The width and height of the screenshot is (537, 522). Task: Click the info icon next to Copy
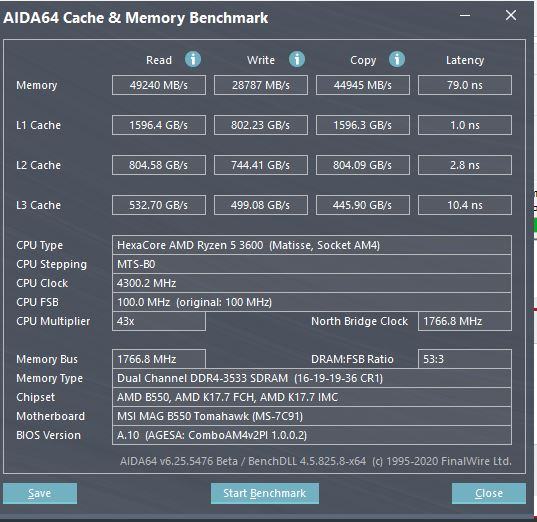coord(397,59)
